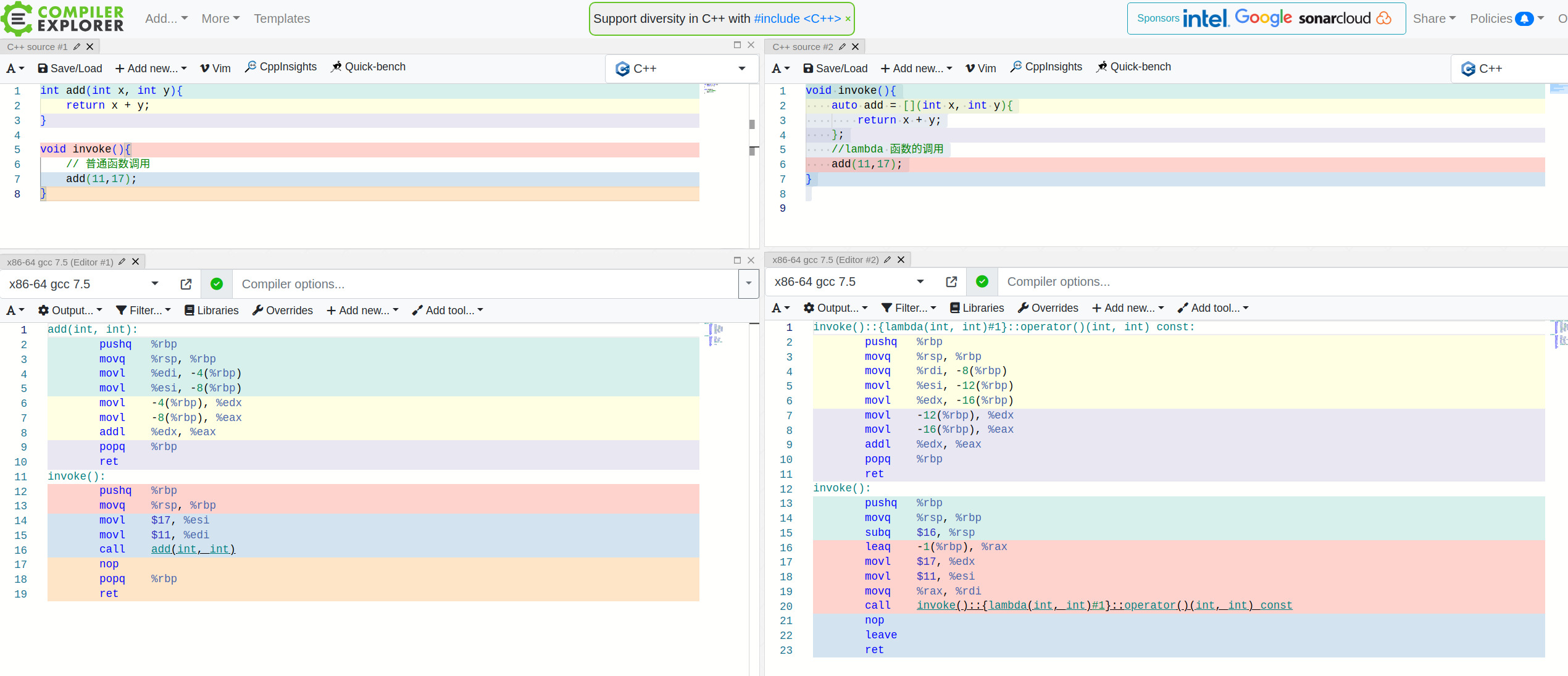Click the source #1 editor vertical scrollbar thumb
The image size is (1568, 676).
(752, 124)
